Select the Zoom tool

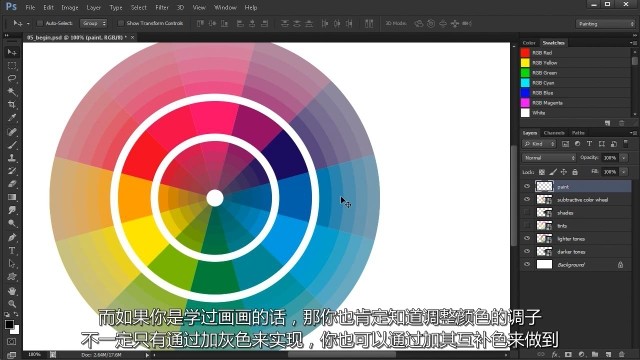pos(12,304)
